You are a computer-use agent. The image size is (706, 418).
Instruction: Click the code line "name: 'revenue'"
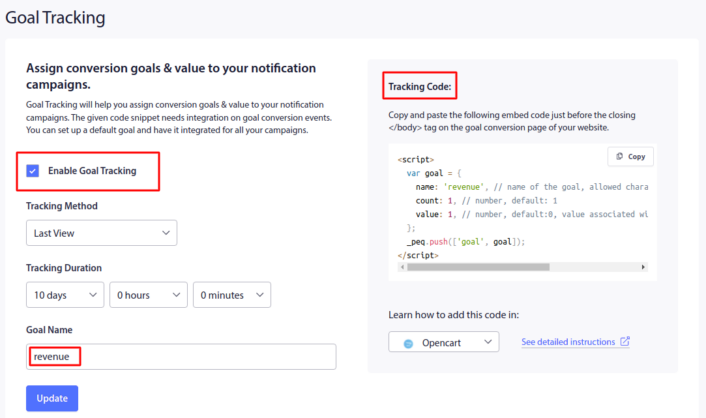532,187
